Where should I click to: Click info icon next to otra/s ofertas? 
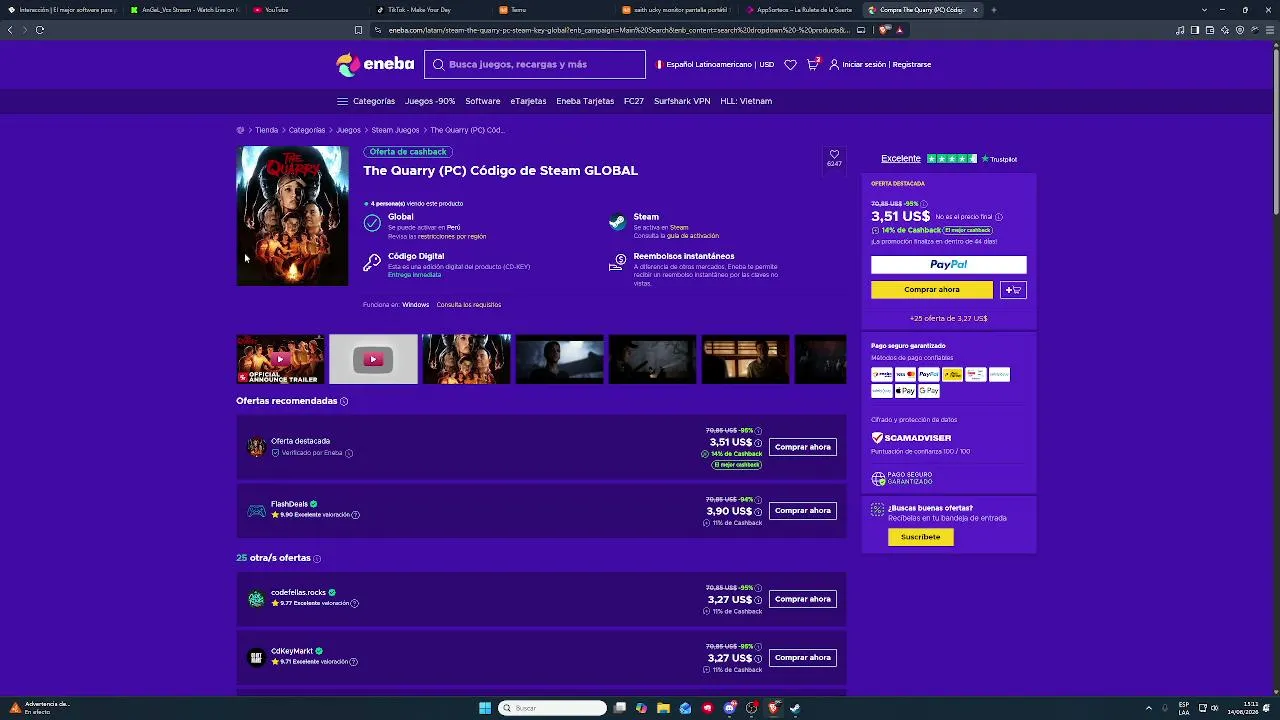[x=317, y=558]
